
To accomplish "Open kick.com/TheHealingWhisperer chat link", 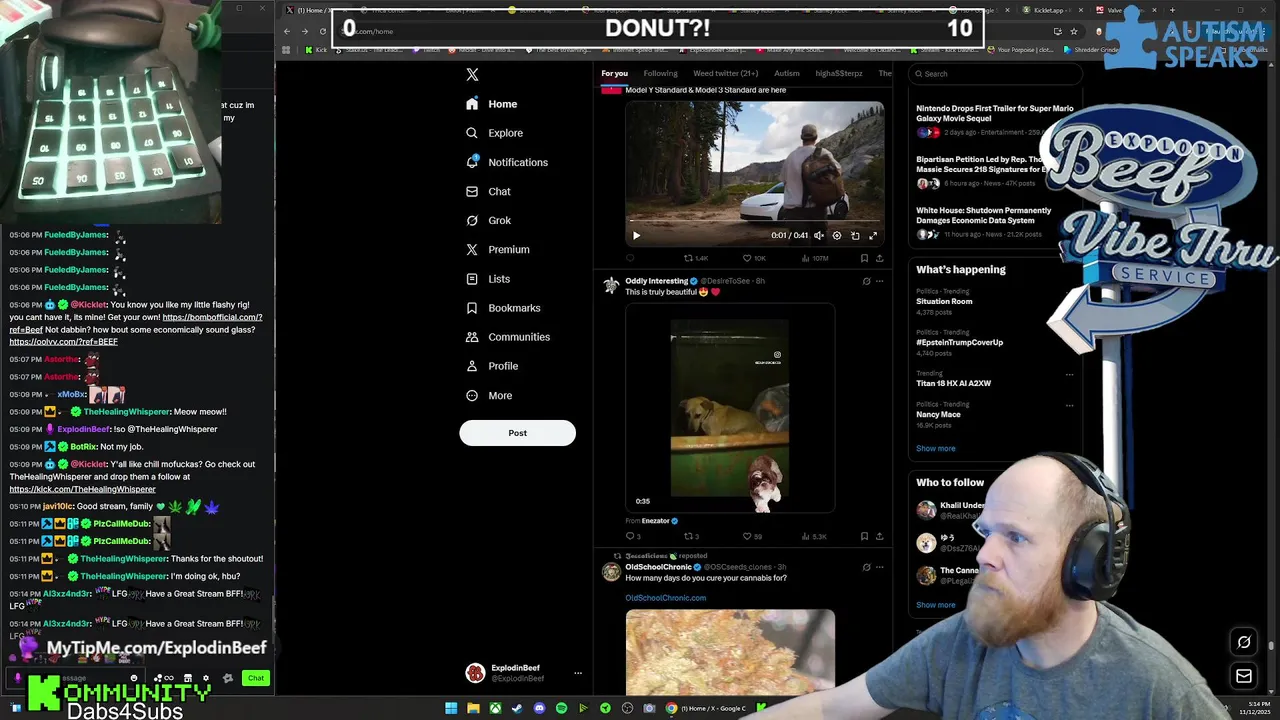I will coord(83,489).
